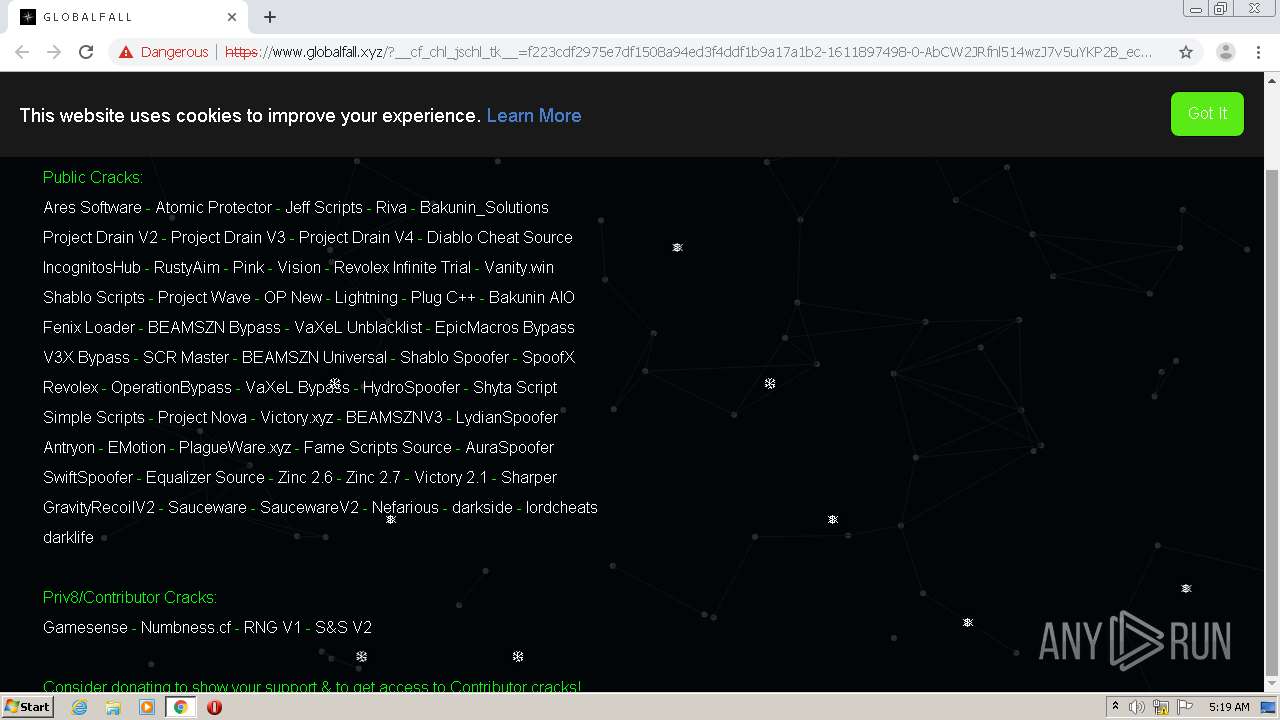Select Project Drain V4

356,237
